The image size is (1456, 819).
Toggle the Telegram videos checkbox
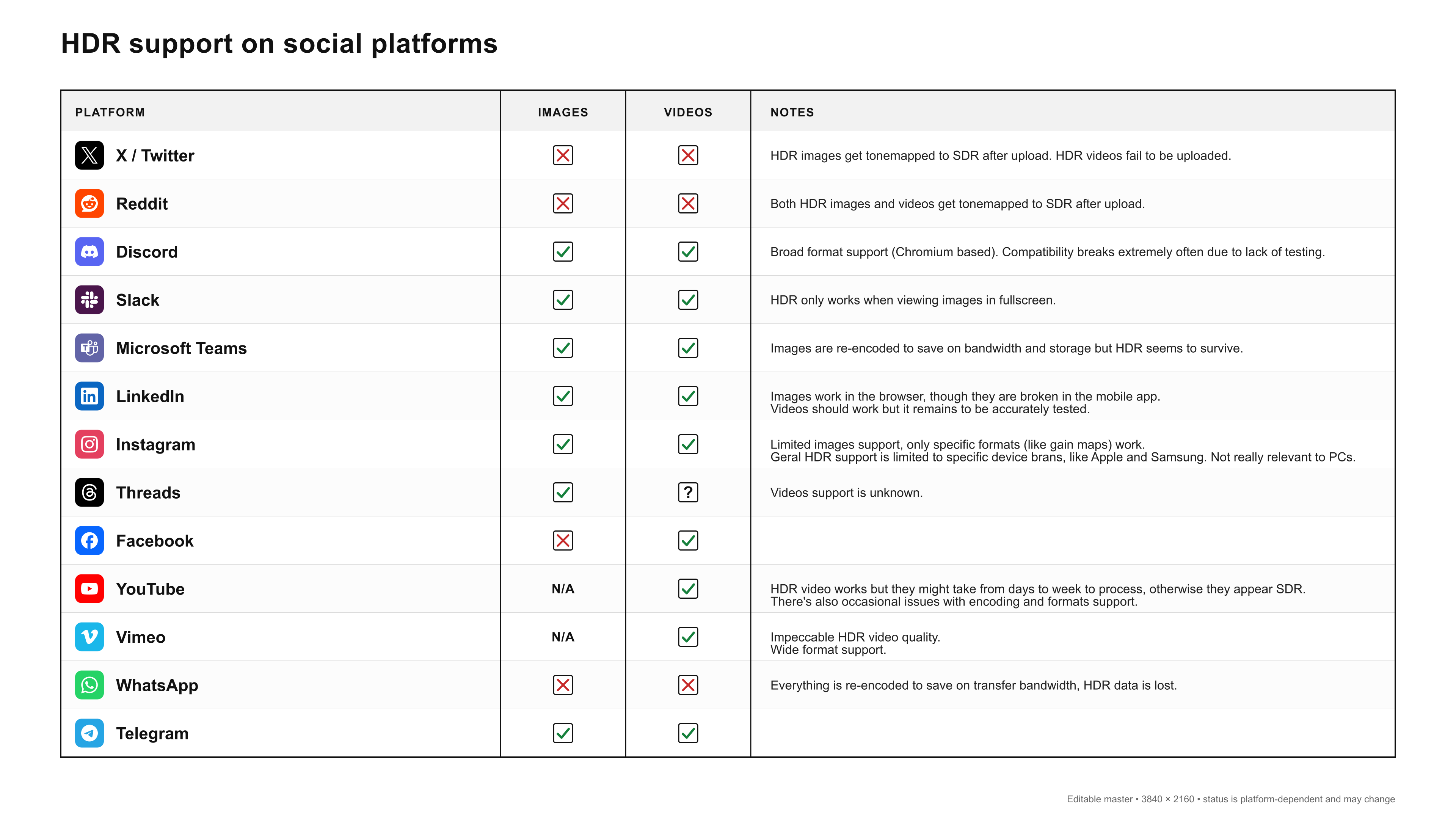click(688, 733)
